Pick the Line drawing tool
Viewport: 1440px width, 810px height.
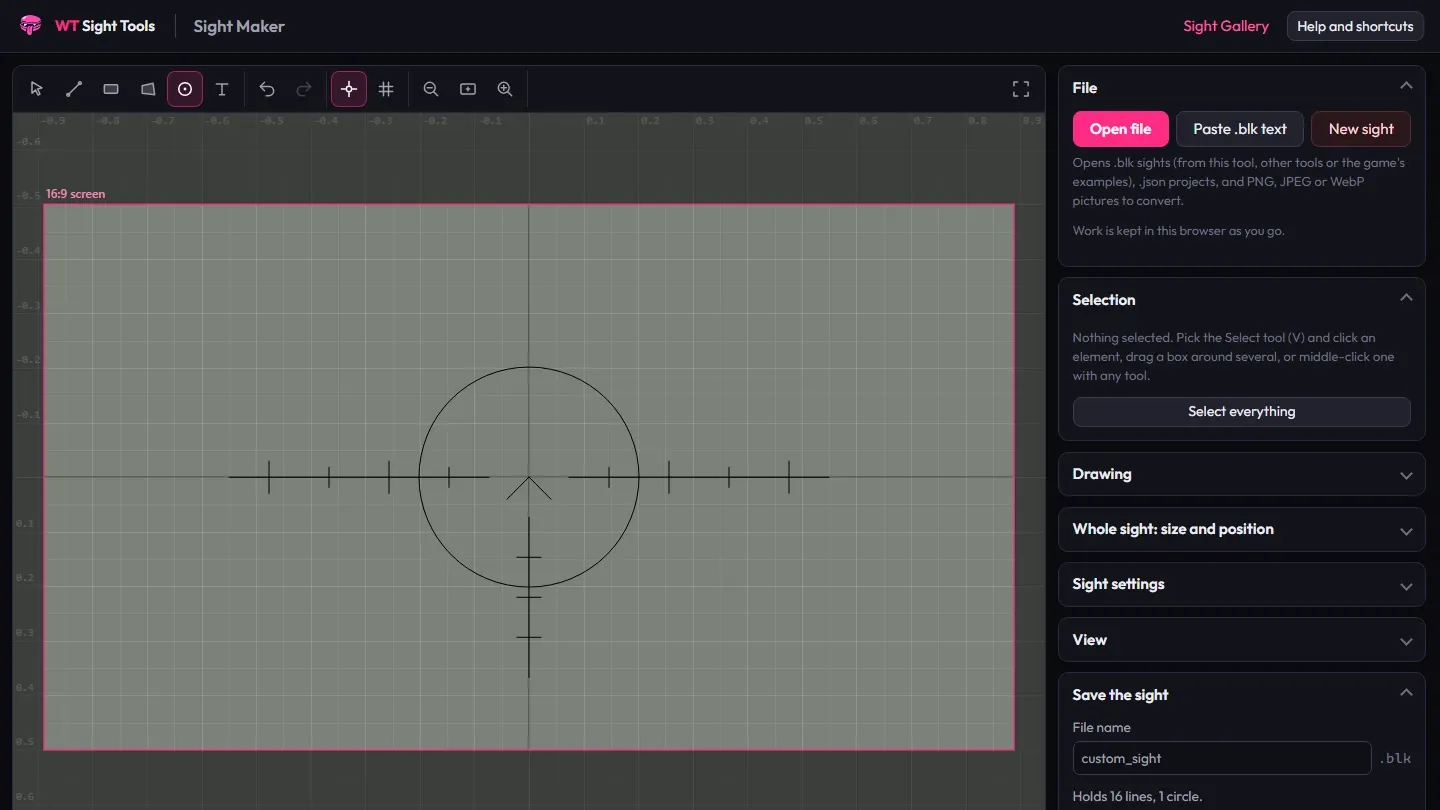(x=74, y=89)
